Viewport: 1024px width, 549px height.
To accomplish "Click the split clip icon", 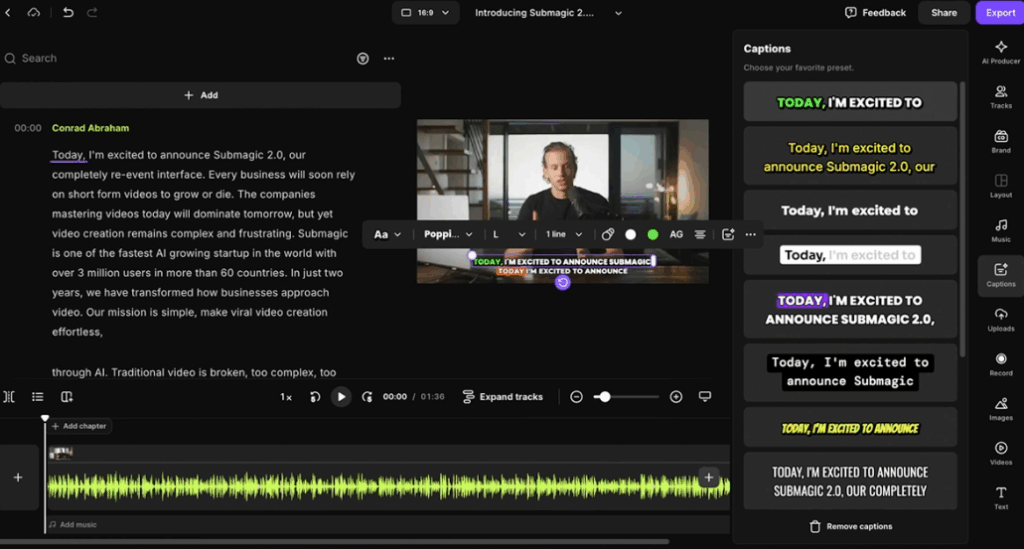I will pos(9,397).
